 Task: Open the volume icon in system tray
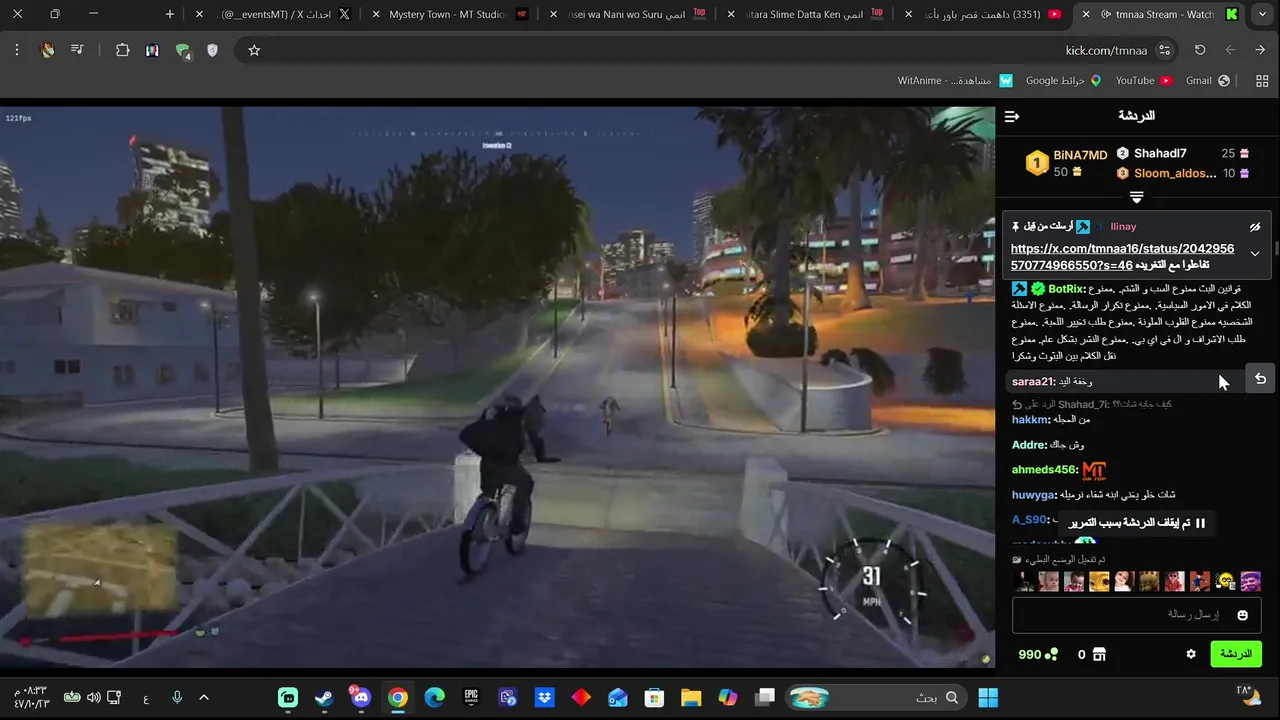(x=93, y=697)
